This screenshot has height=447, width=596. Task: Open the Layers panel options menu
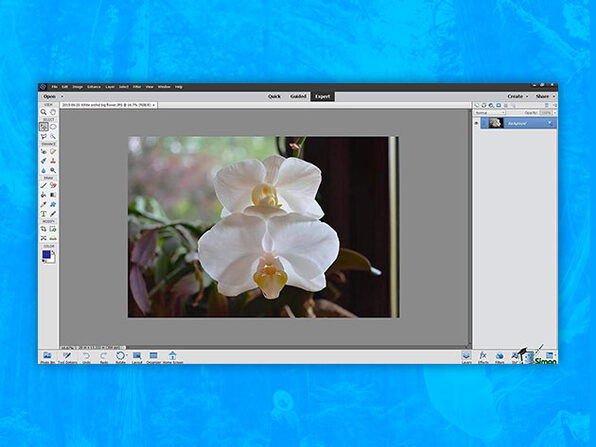[x=555, y=105]
